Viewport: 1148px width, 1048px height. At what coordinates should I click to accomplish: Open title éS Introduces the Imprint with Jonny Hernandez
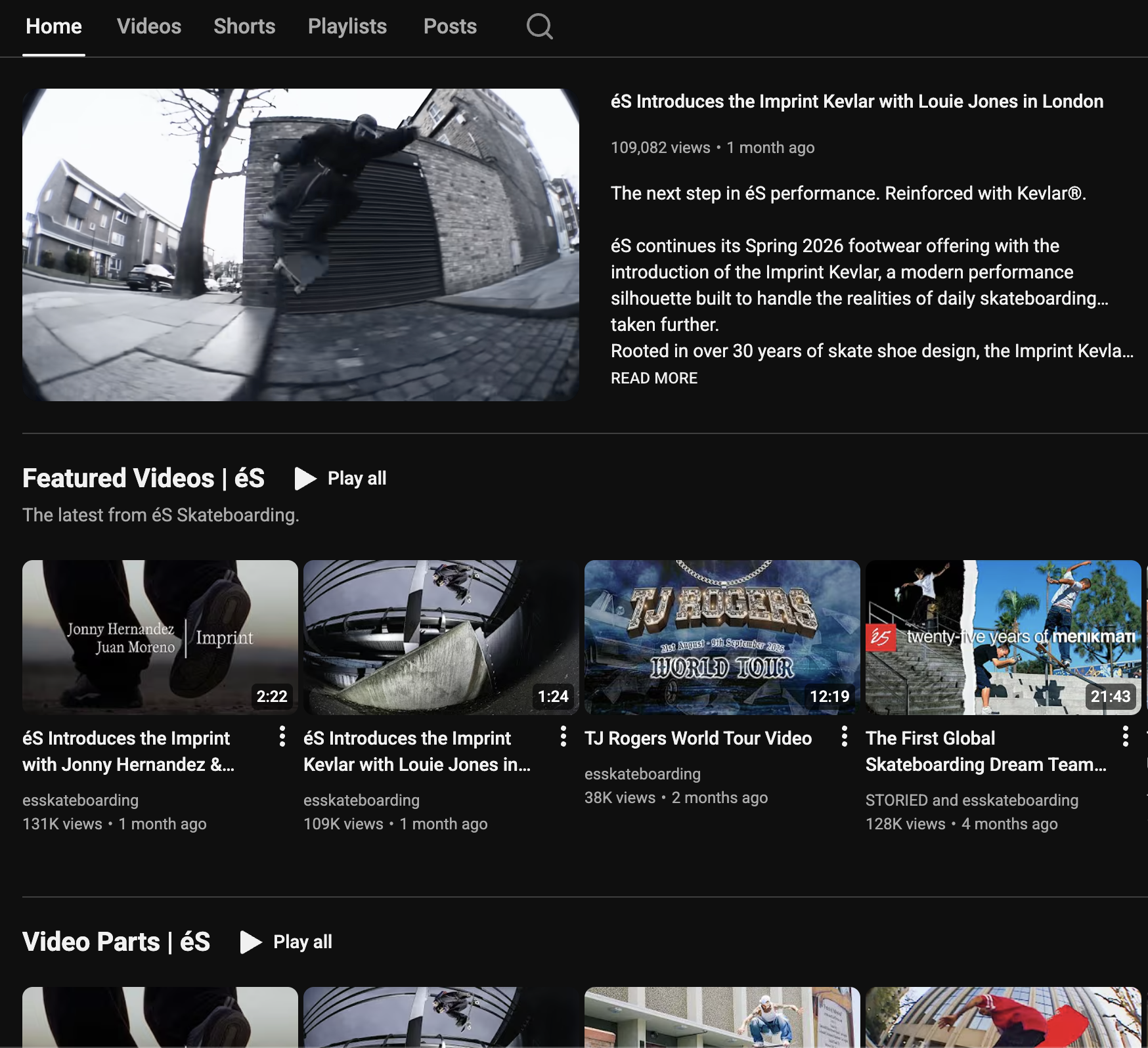pyautogui.click(x=129, y=751)
